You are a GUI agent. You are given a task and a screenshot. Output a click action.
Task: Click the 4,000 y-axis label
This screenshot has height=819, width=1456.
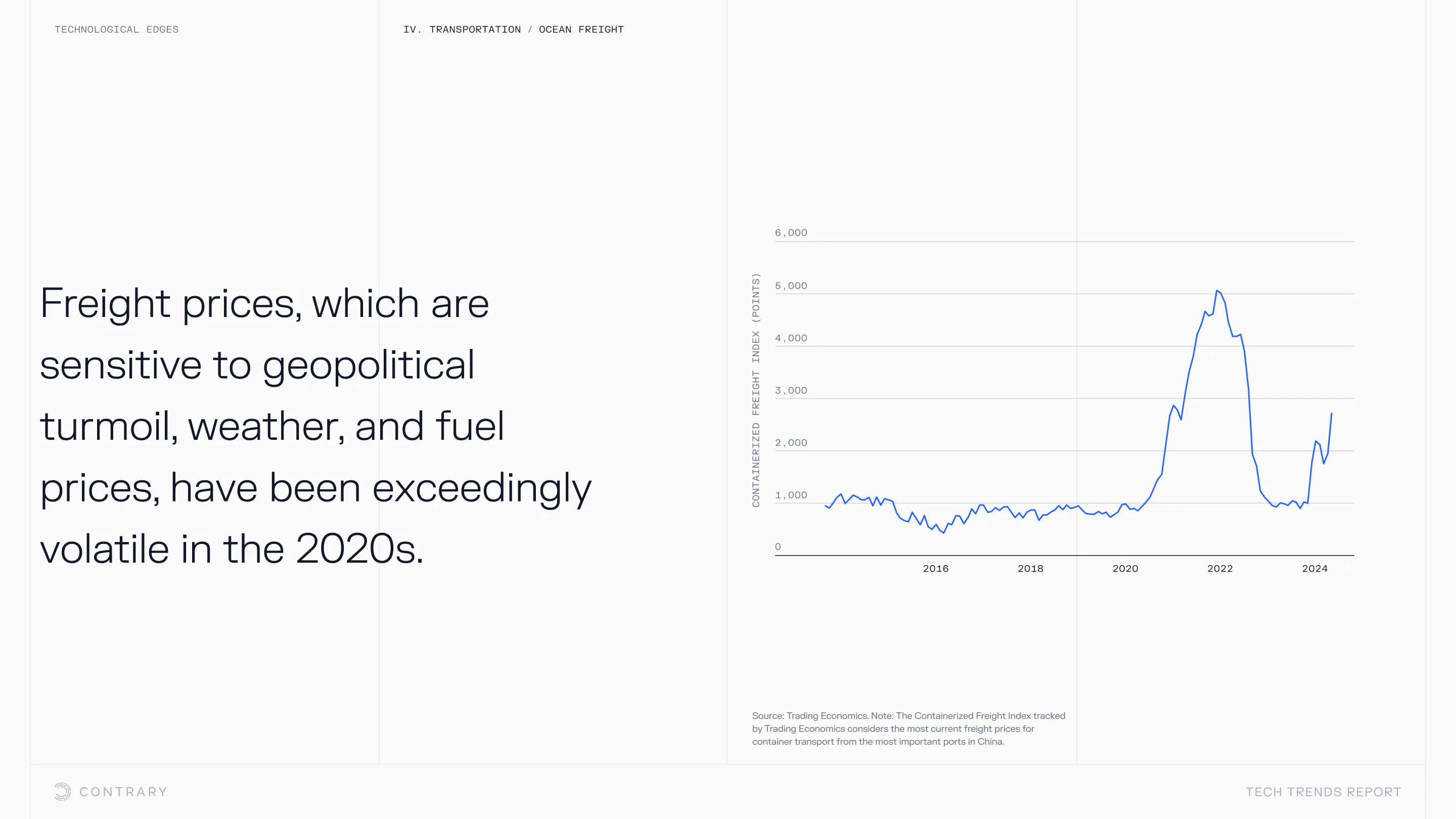791,338
